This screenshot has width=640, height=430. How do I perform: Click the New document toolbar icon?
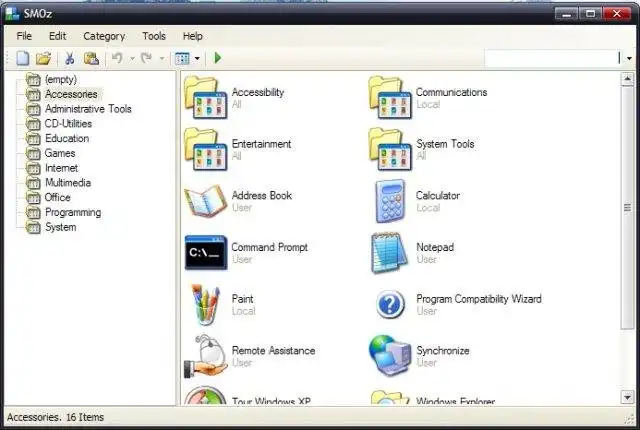[23, 58]
